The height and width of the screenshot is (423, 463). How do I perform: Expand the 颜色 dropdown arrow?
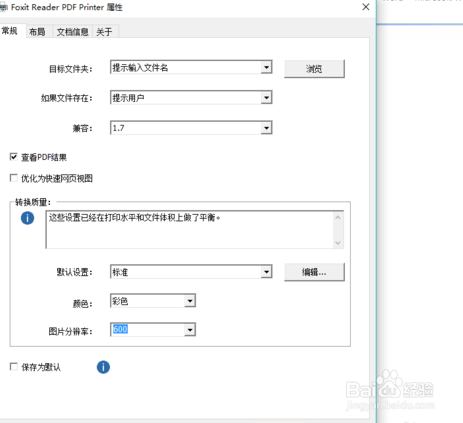190,301
